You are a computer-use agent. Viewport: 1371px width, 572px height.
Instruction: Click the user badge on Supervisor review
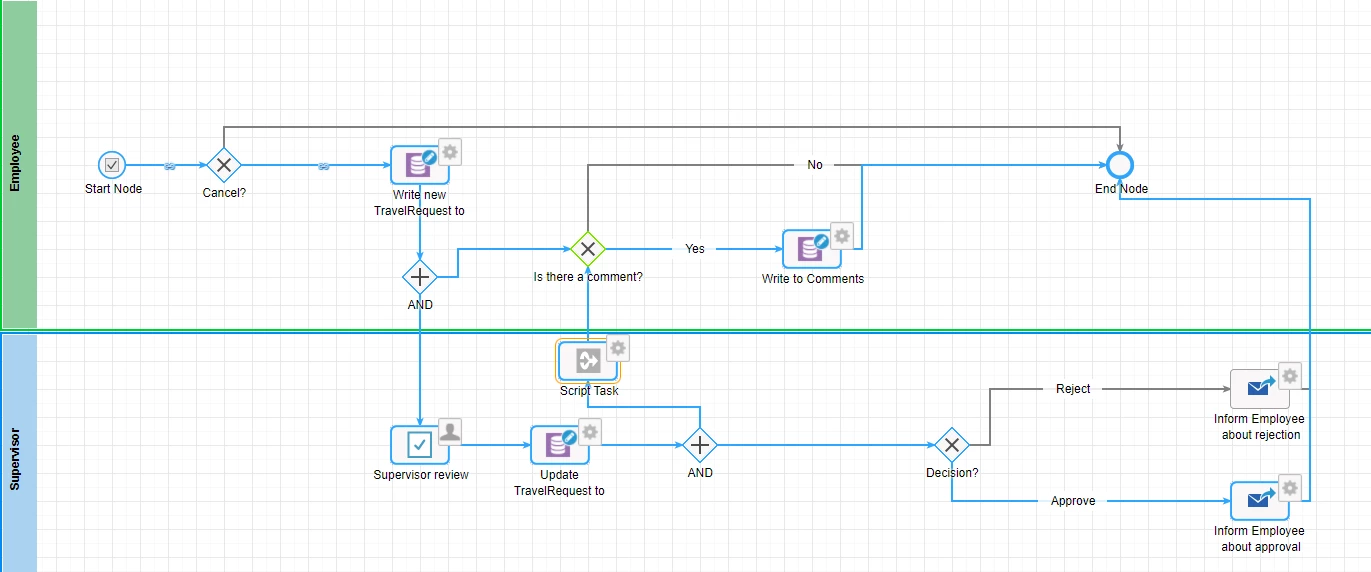point(450,431)
